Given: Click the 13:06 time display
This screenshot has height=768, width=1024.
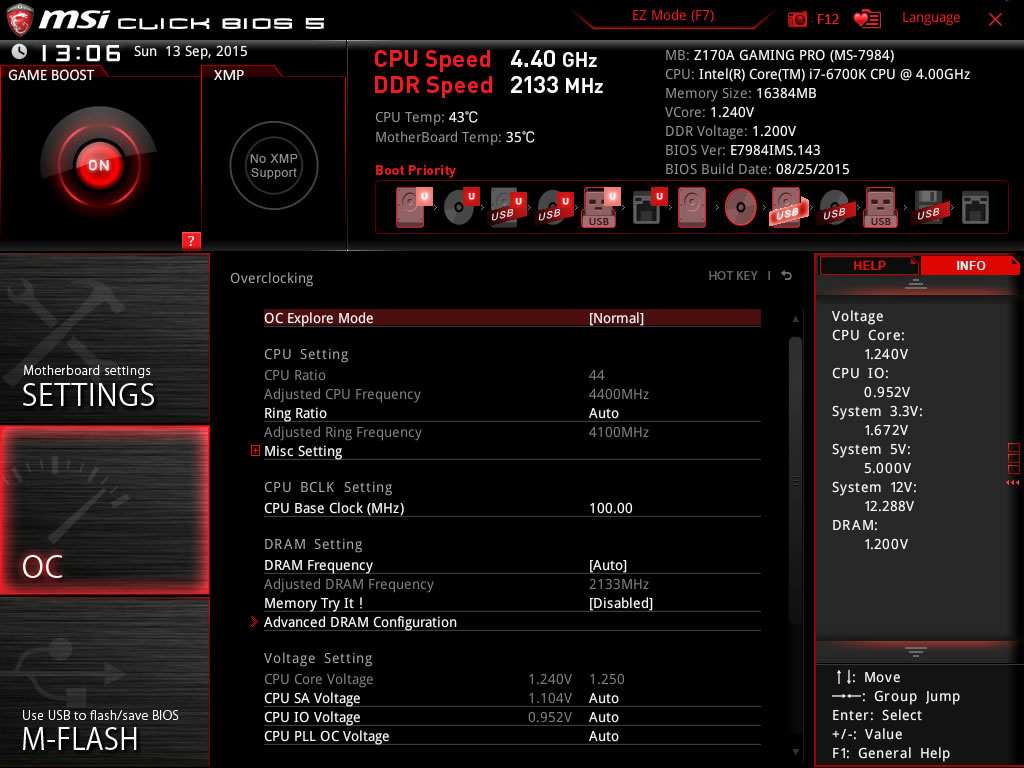Looking at the screenshot, I should pos(81,52).
